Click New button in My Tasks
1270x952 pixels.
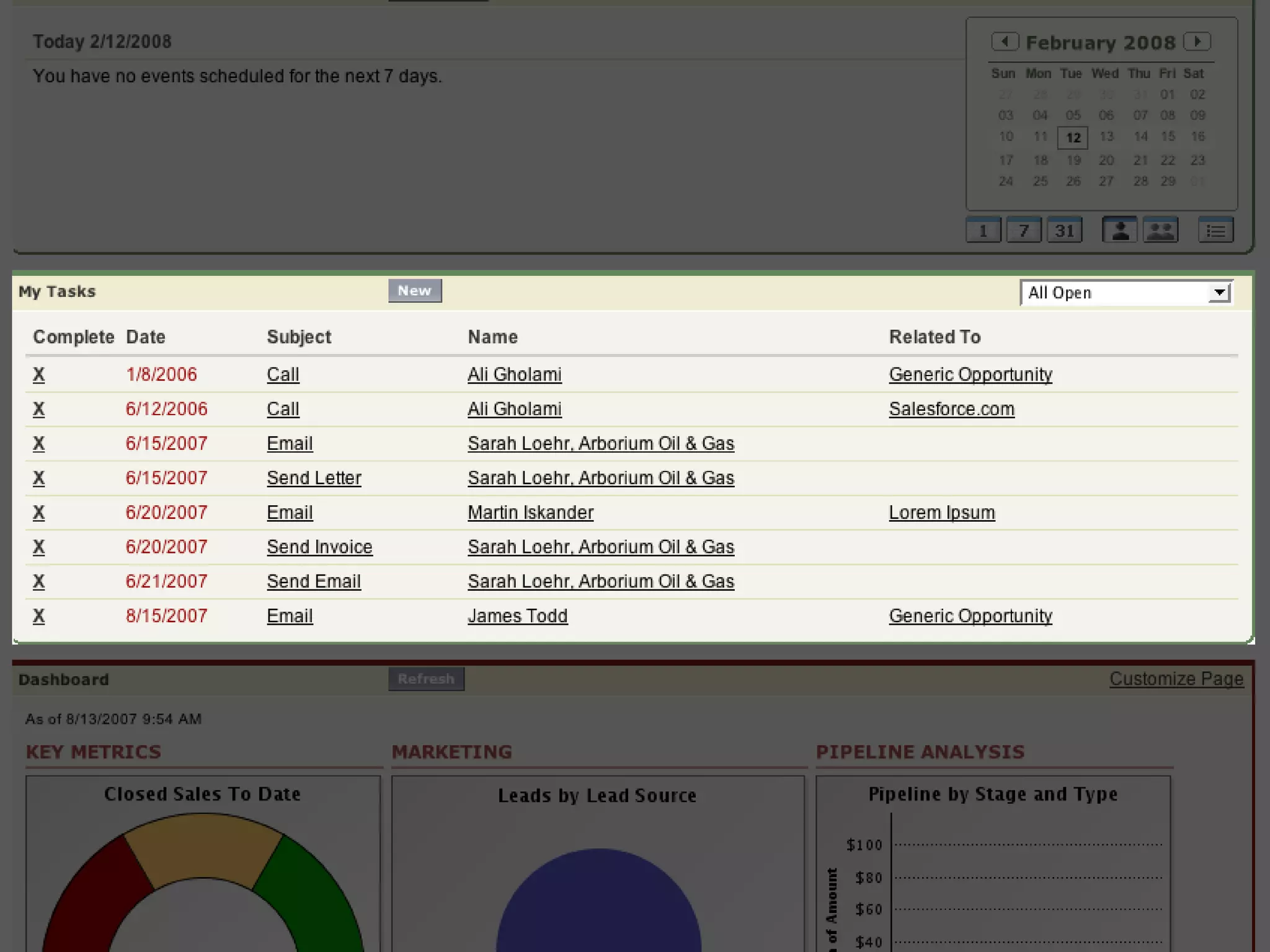click(x=415, y=291)
